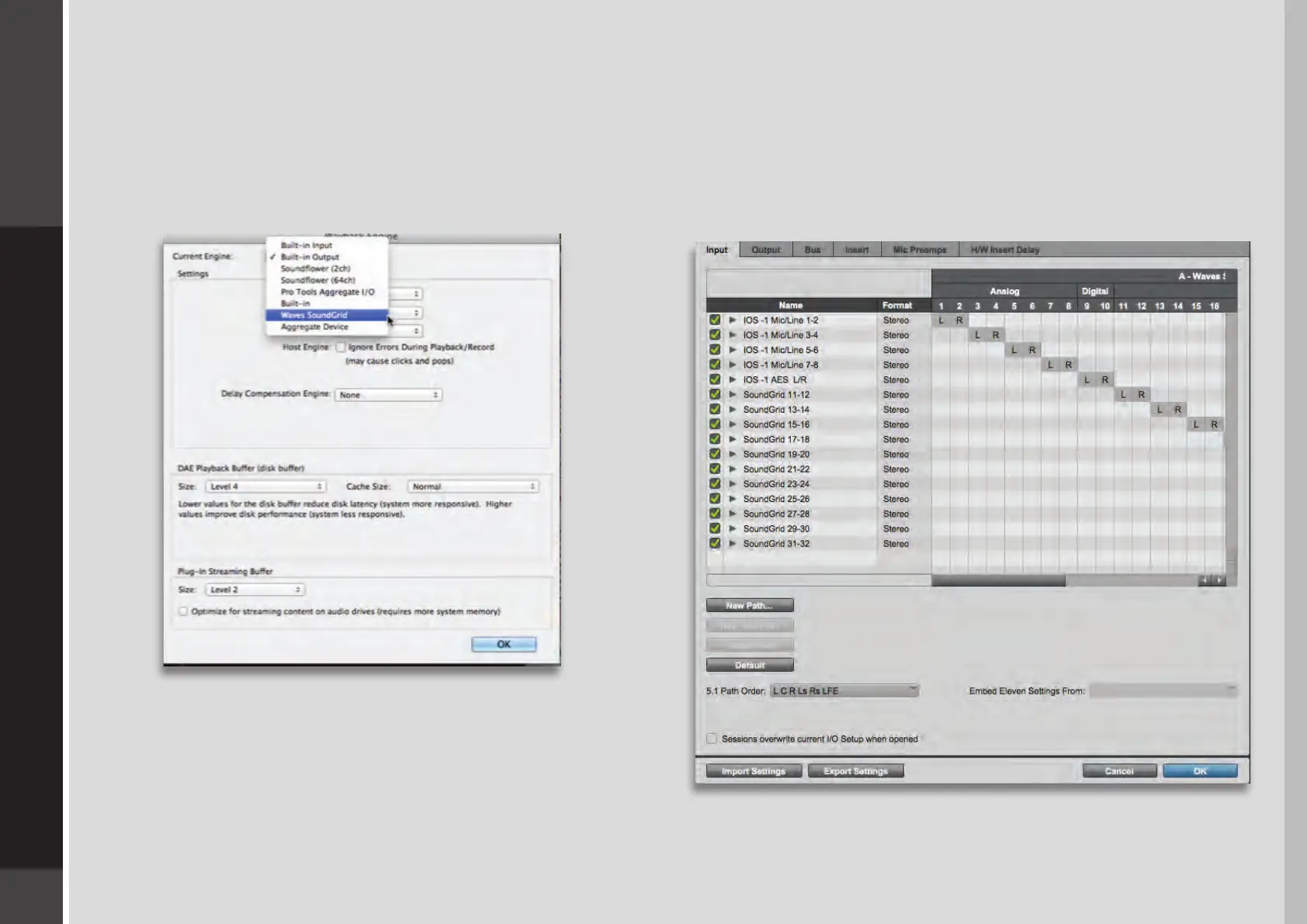Screen dimensions: 1307x924
Task: Expand the SoundGrid 11-12 path triangle
Action: [733, 394]
